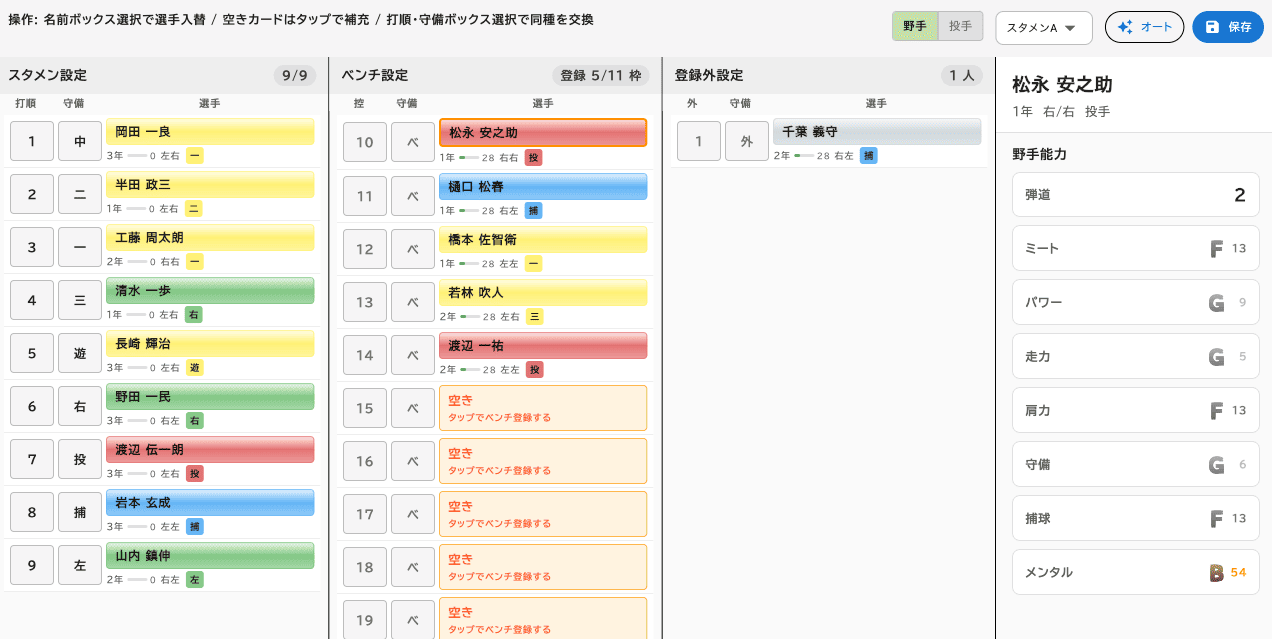Switch to 投手 view toggle
Image resolution: width=1272 pixels, height=639 pixels.
tap(960, 27)
